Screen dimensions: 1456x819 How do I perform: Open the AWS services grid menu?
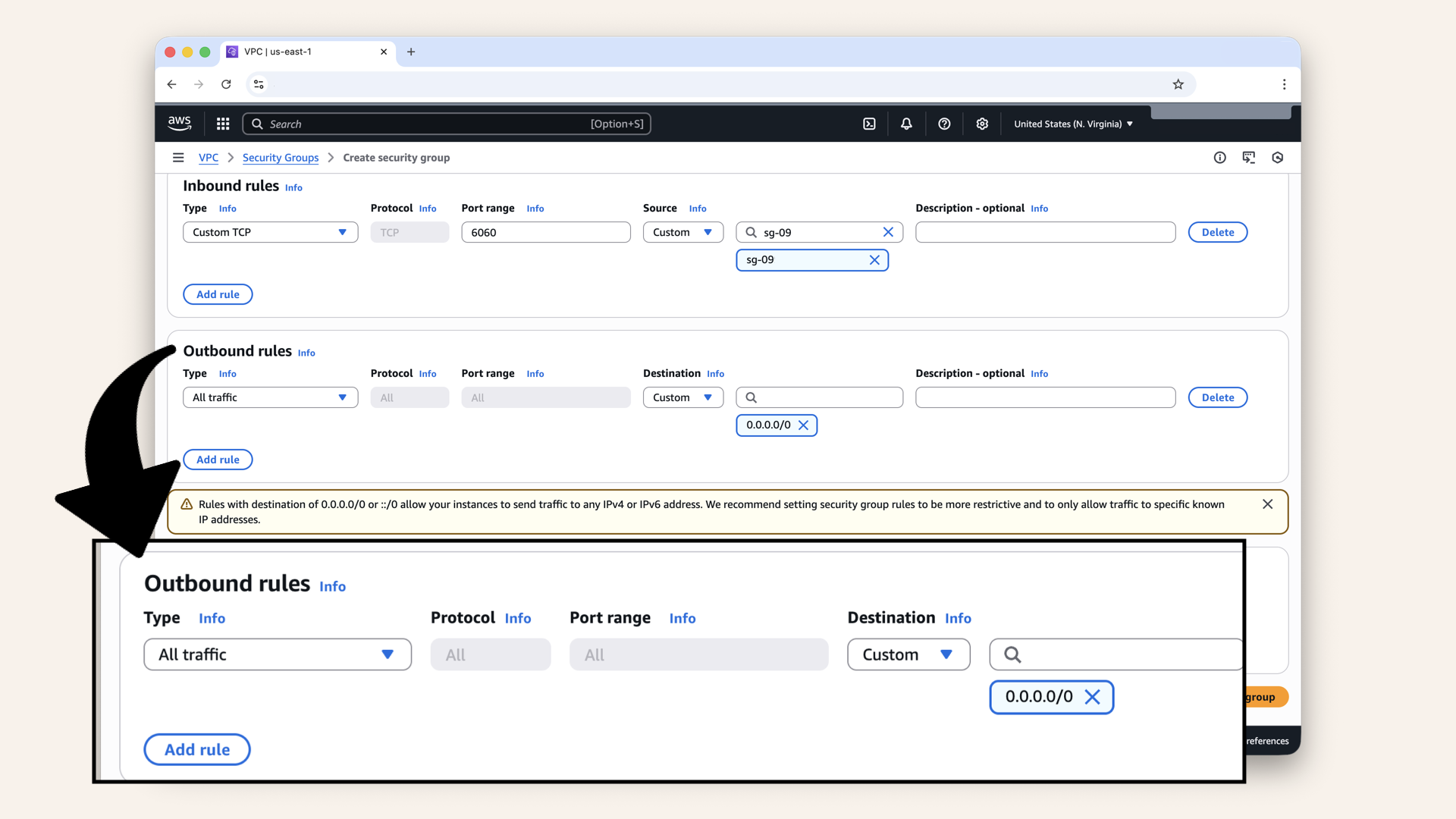point(223,124)
